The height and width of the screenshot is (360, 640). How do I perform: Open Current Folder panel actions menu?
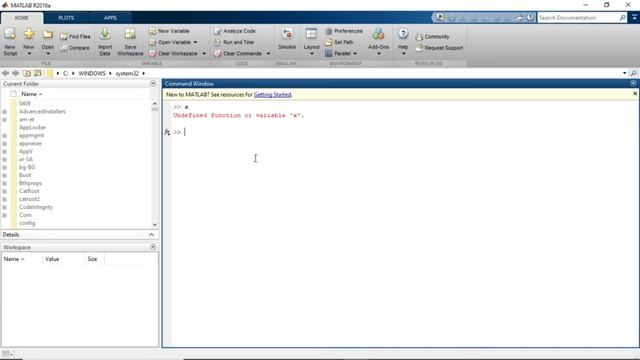153,84
